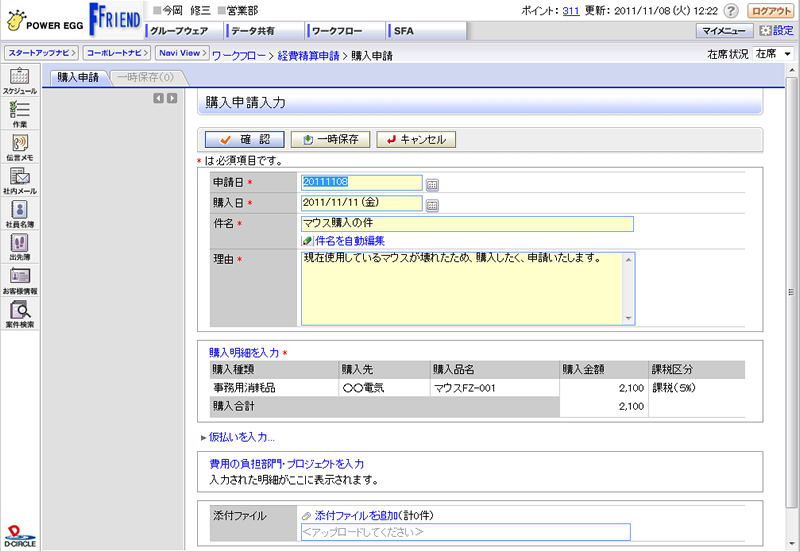Click 件名を自動編集 pencil link
Screen dimensions: 800x552
pyautogui.click(x=344, y=241)
